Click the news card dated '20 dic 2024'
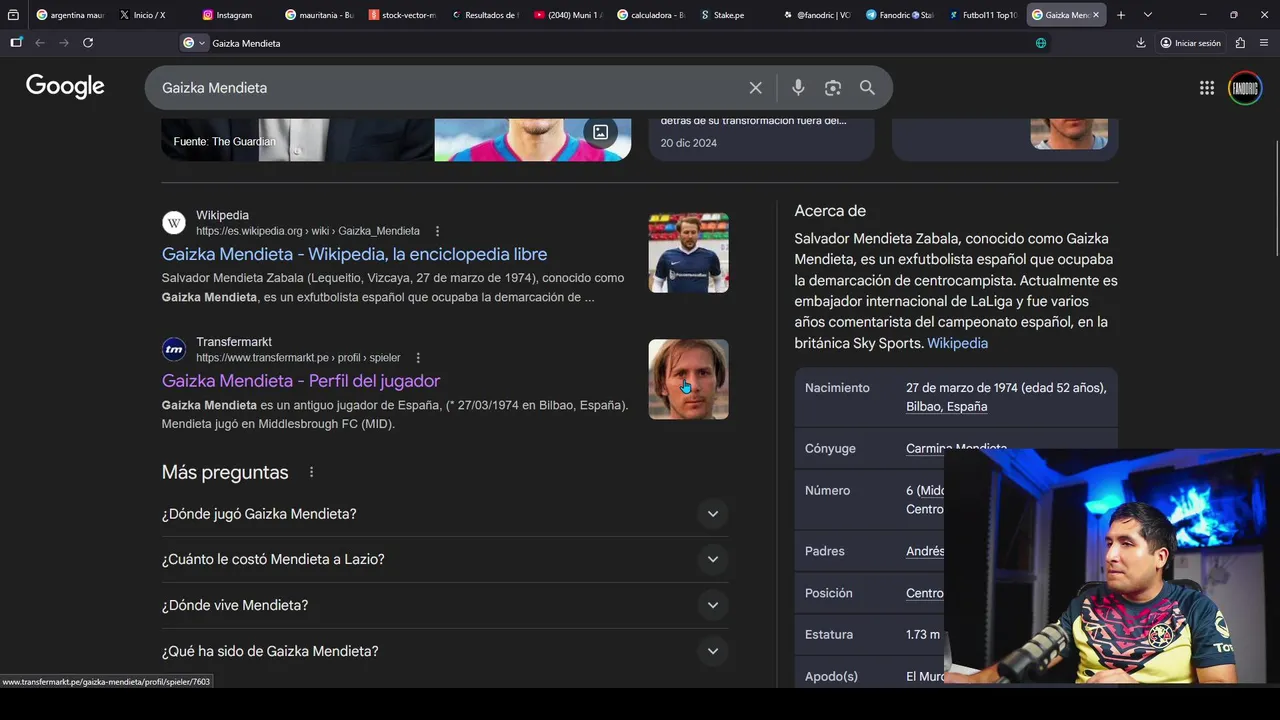 tap(762, 138)
